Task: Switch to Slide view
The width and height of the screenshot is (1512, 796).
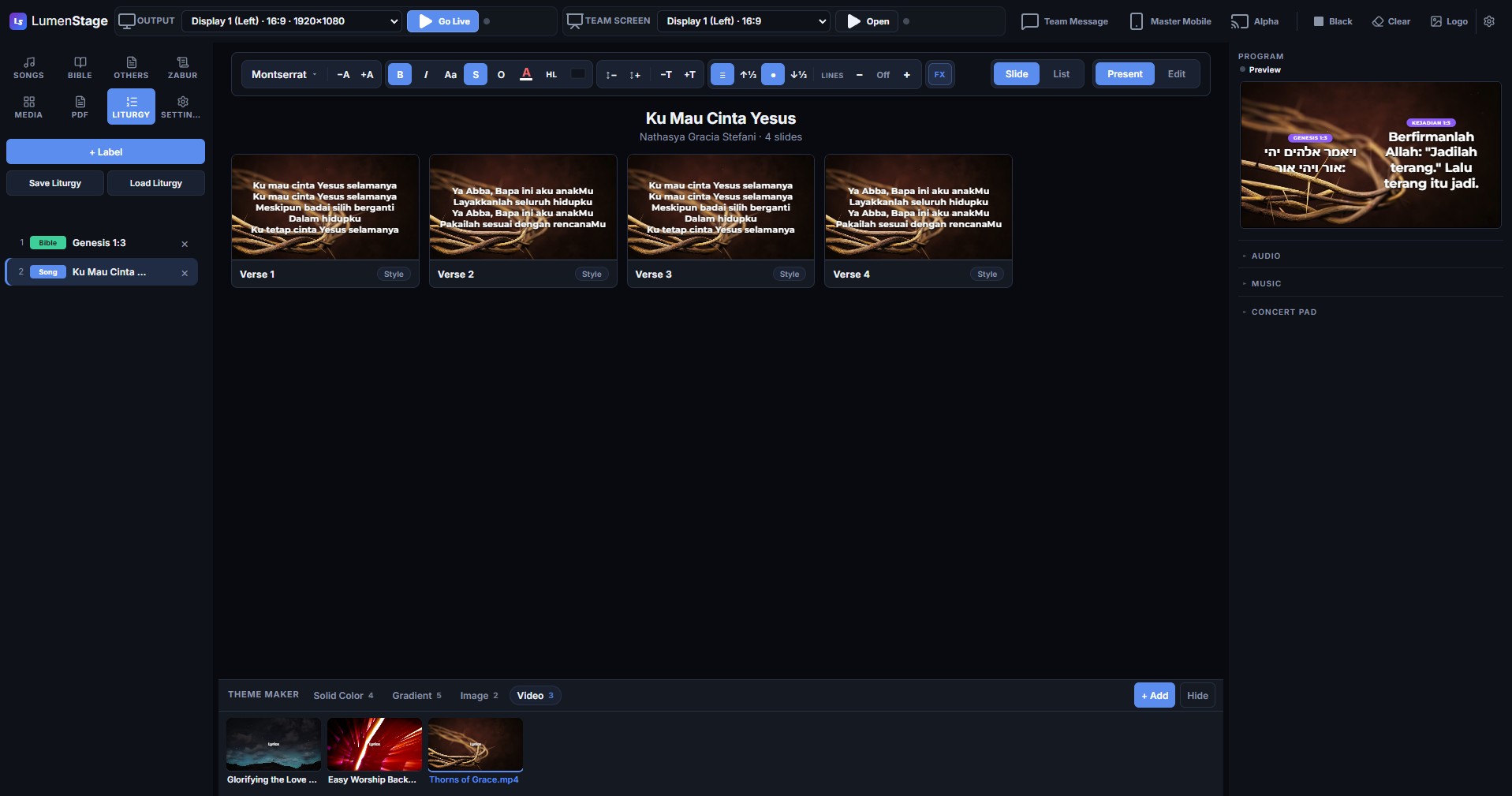Action: pos(1016,74)
